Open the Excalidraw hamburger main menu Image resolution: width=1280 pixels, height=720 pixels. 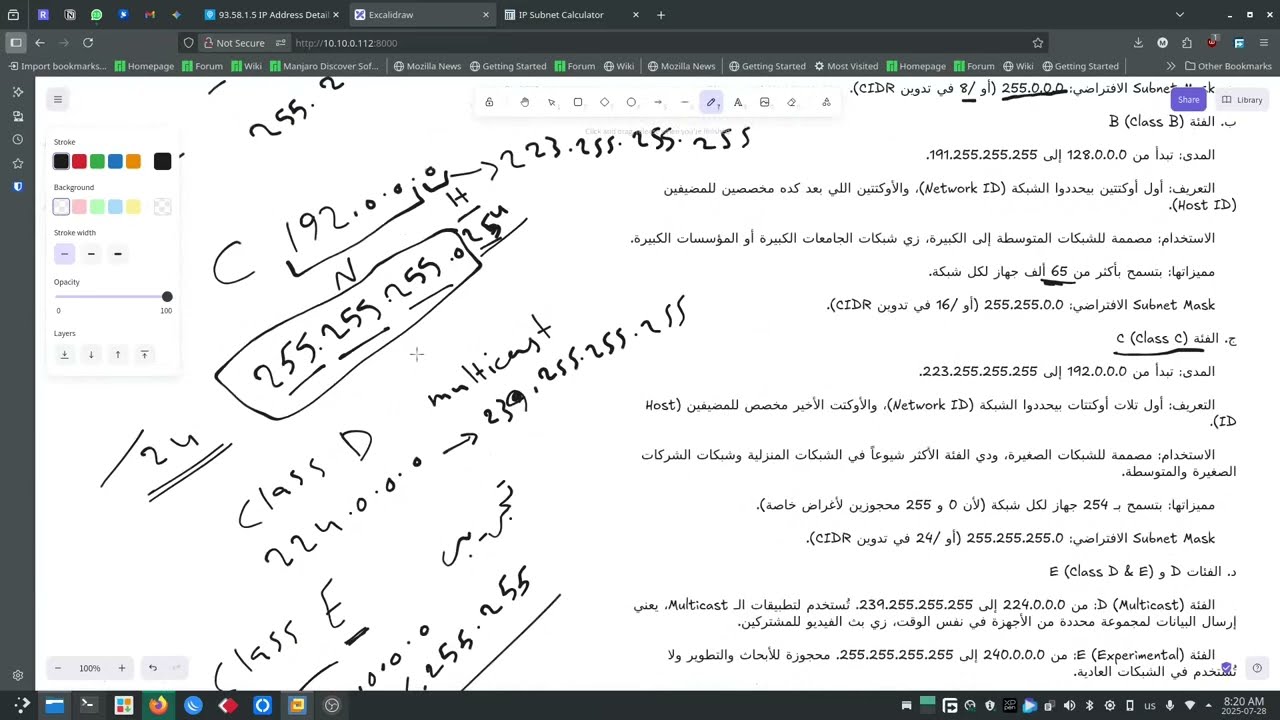coord(58,99)
